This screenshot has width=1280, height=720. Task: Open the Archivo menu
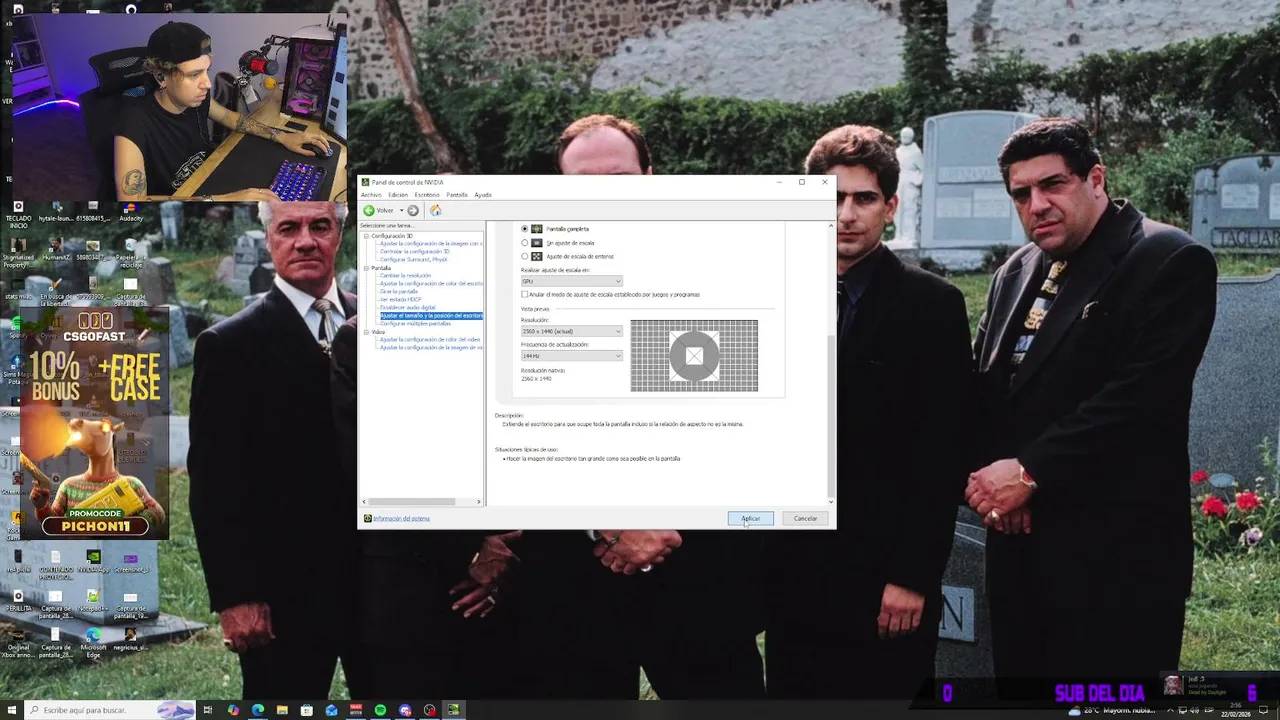371,195
